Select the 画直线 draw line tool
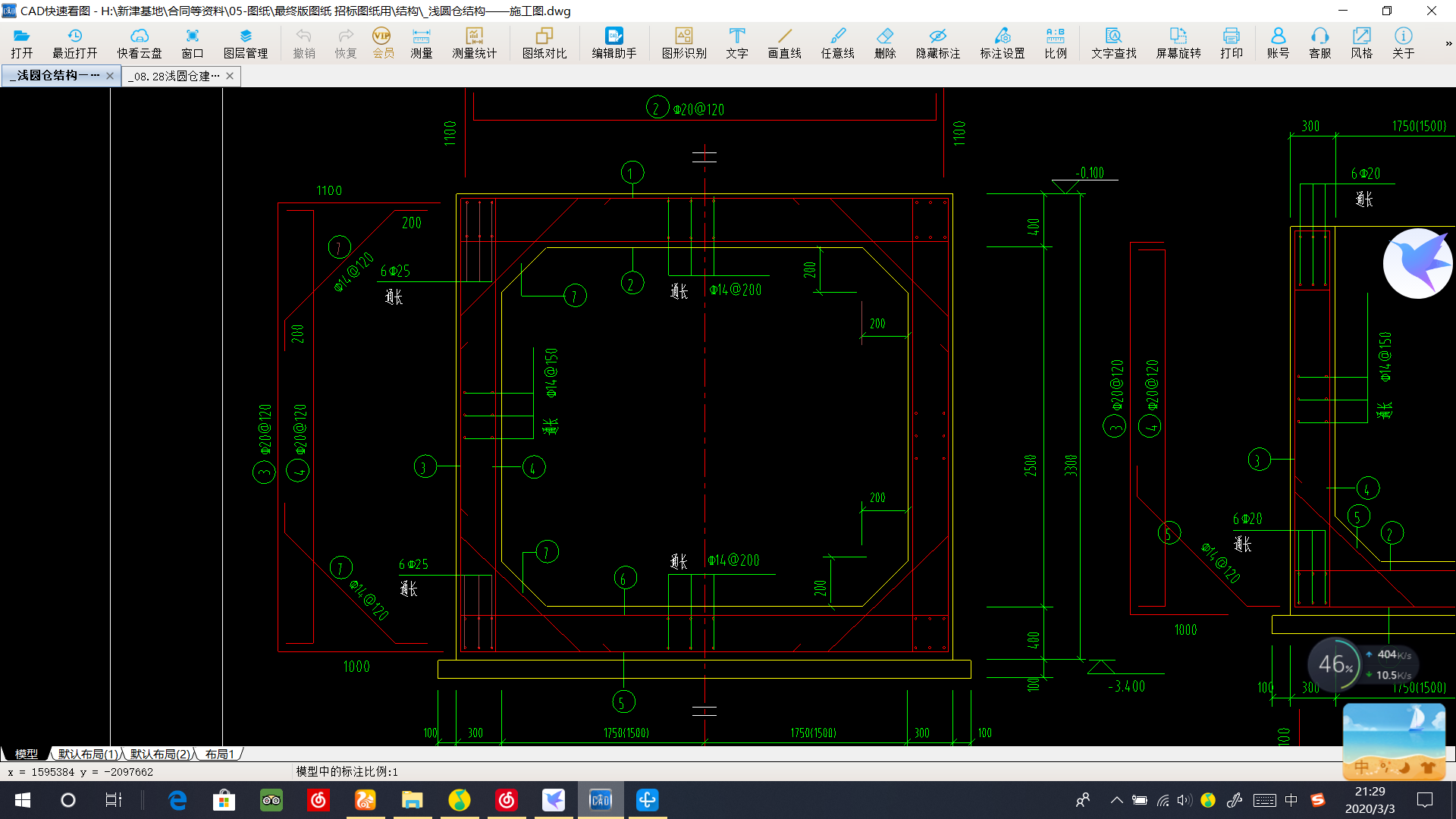The height and width of the screenshot is (819, 1456). click(785, 43)
